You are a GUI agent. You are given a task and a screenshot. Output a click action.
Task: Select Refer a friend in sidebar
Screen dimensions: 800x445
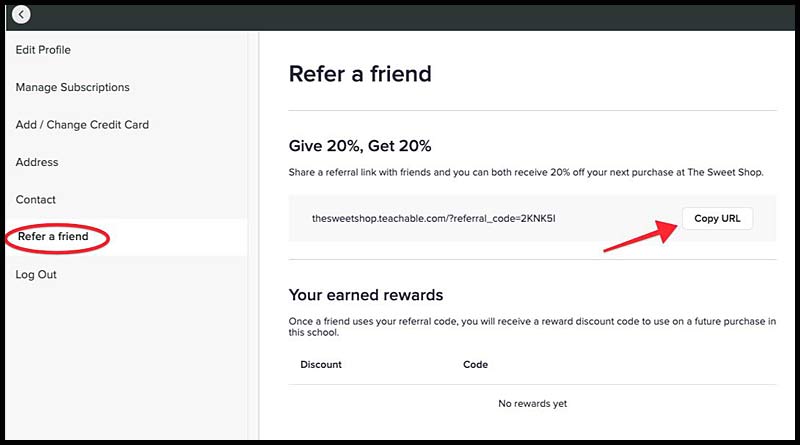(x=53, y=236)
